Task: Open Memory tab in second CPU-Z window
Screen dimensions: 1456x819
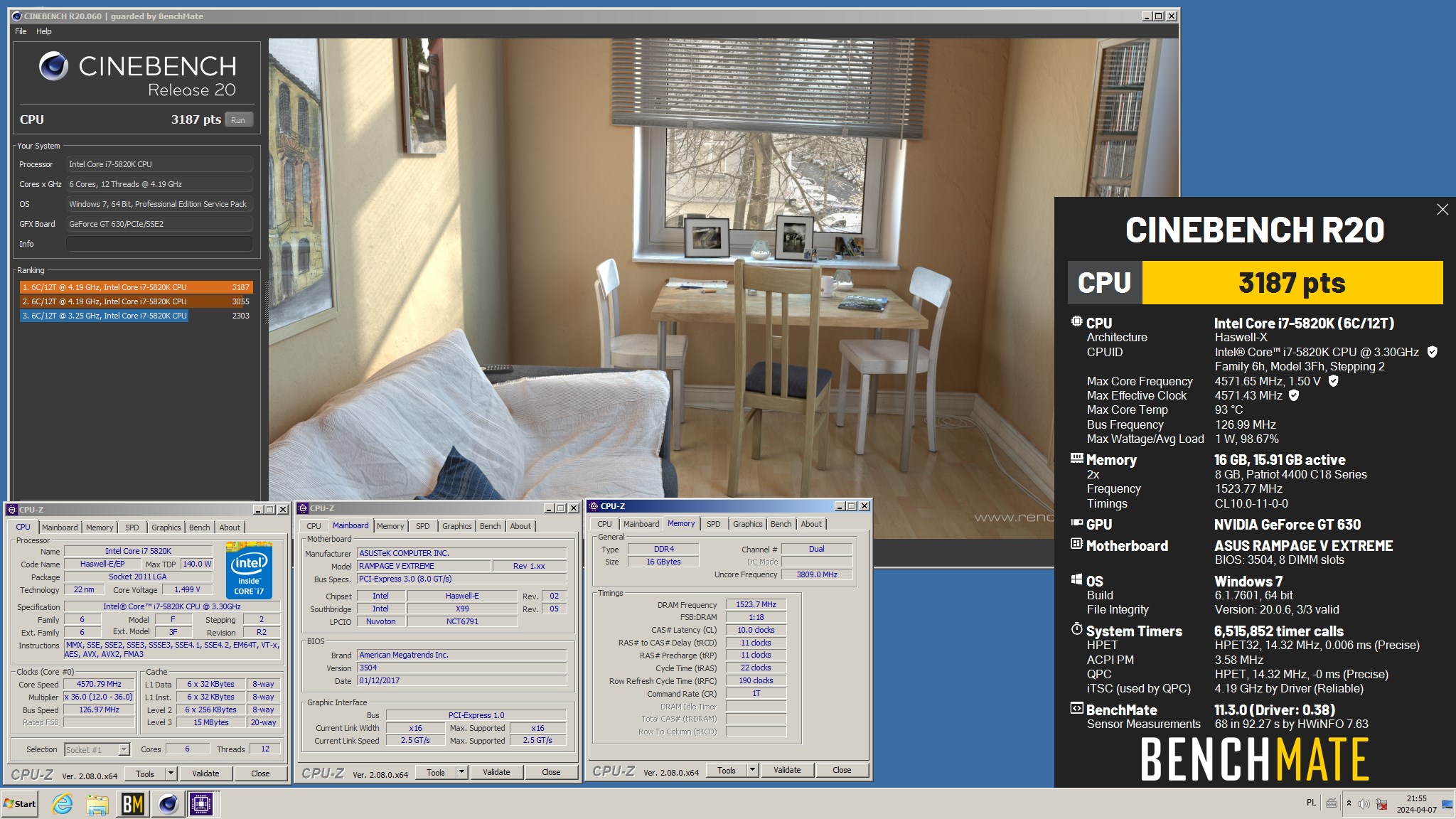Action: pos(390,526)
